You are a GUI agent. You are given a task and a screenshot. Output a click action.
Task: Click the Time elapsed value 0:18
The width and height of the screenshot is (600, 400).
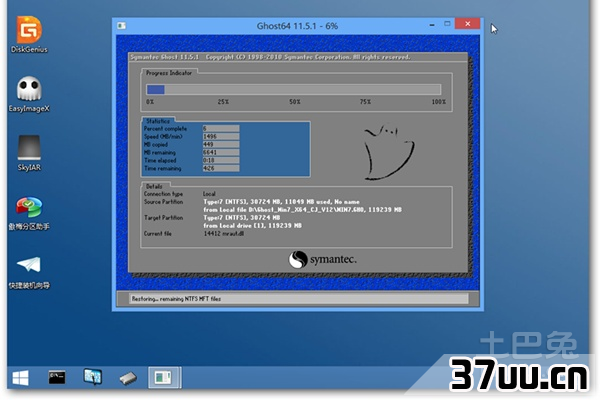coord(221,160)
